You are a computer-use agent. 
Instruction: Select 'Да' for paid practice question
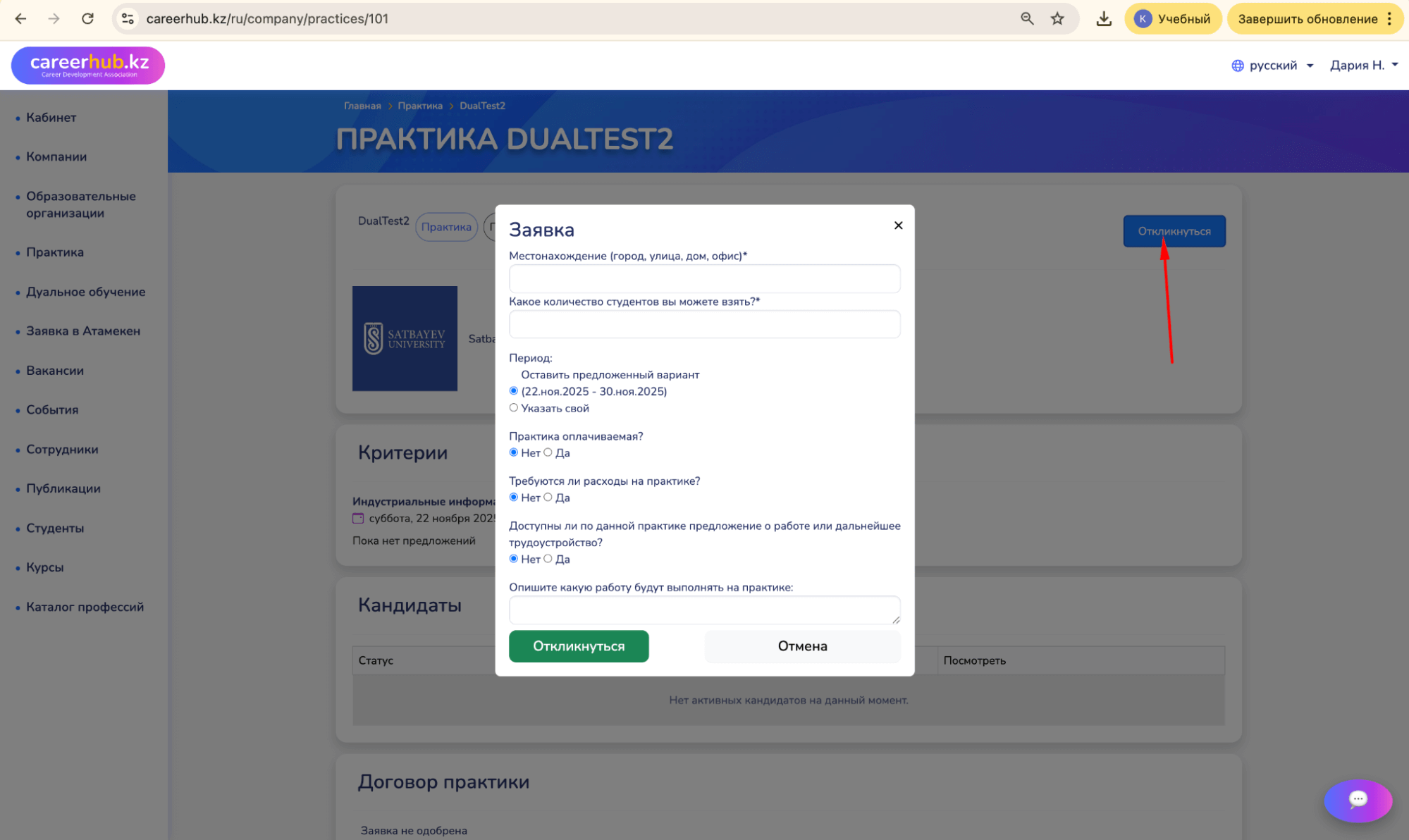tap(548, 452)
